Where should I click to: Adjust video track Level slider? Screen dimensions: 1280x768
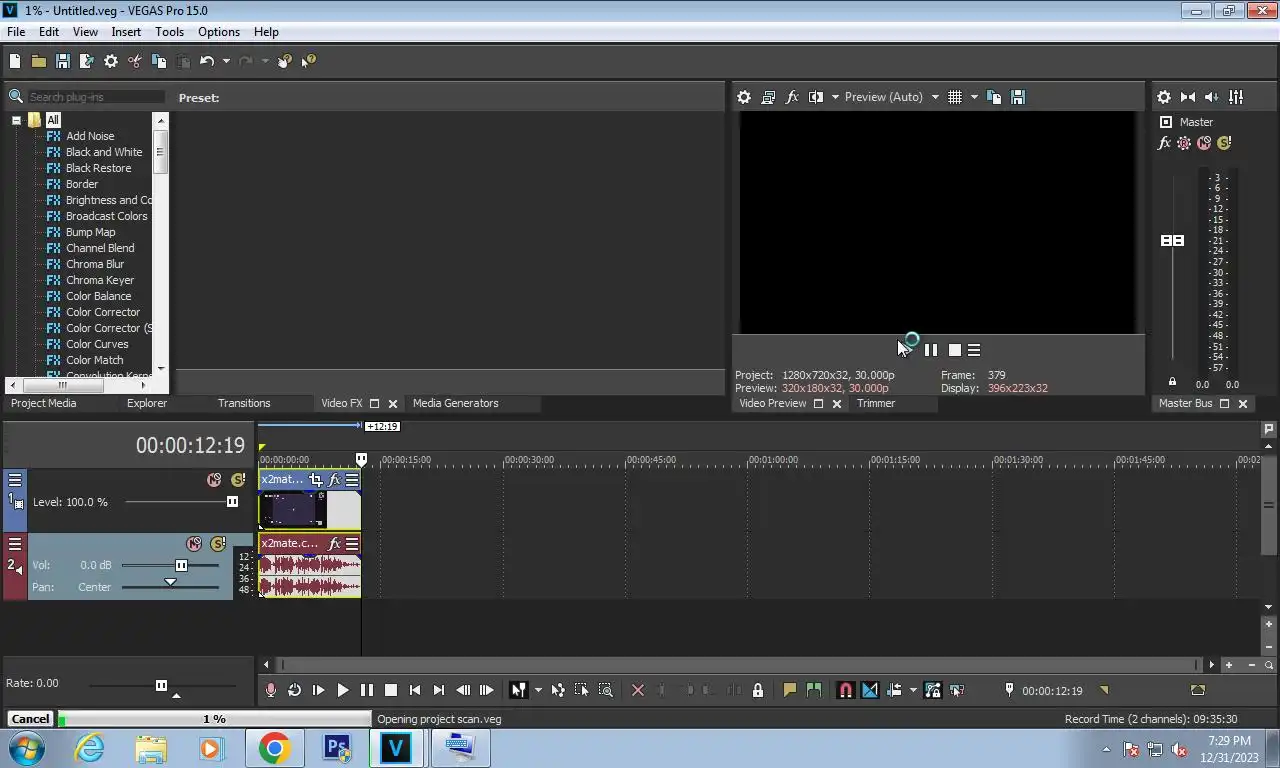(x=232, y=502)
